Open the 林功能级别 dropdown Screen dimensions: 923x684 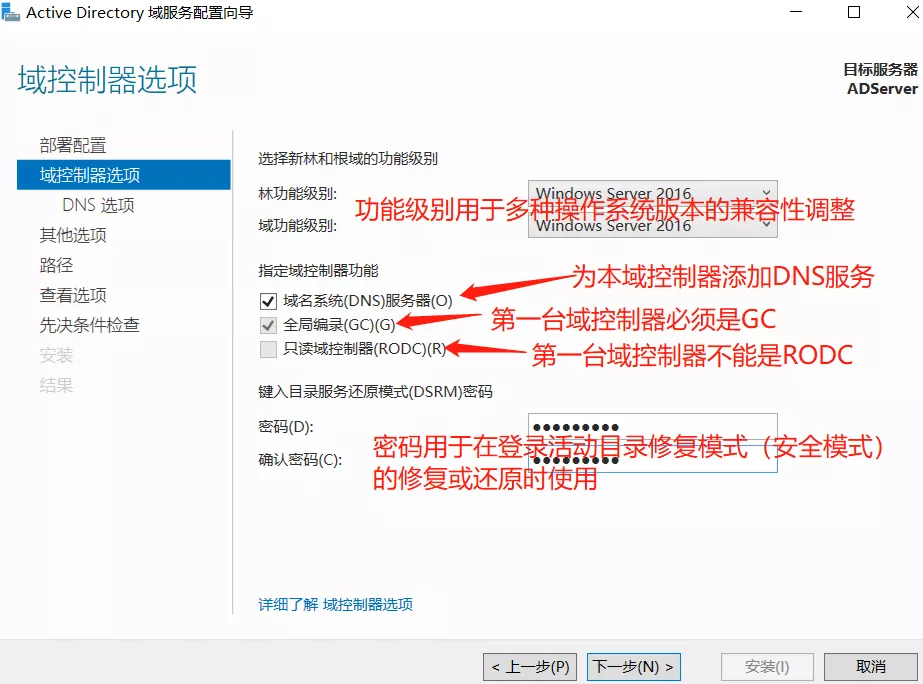765,193
